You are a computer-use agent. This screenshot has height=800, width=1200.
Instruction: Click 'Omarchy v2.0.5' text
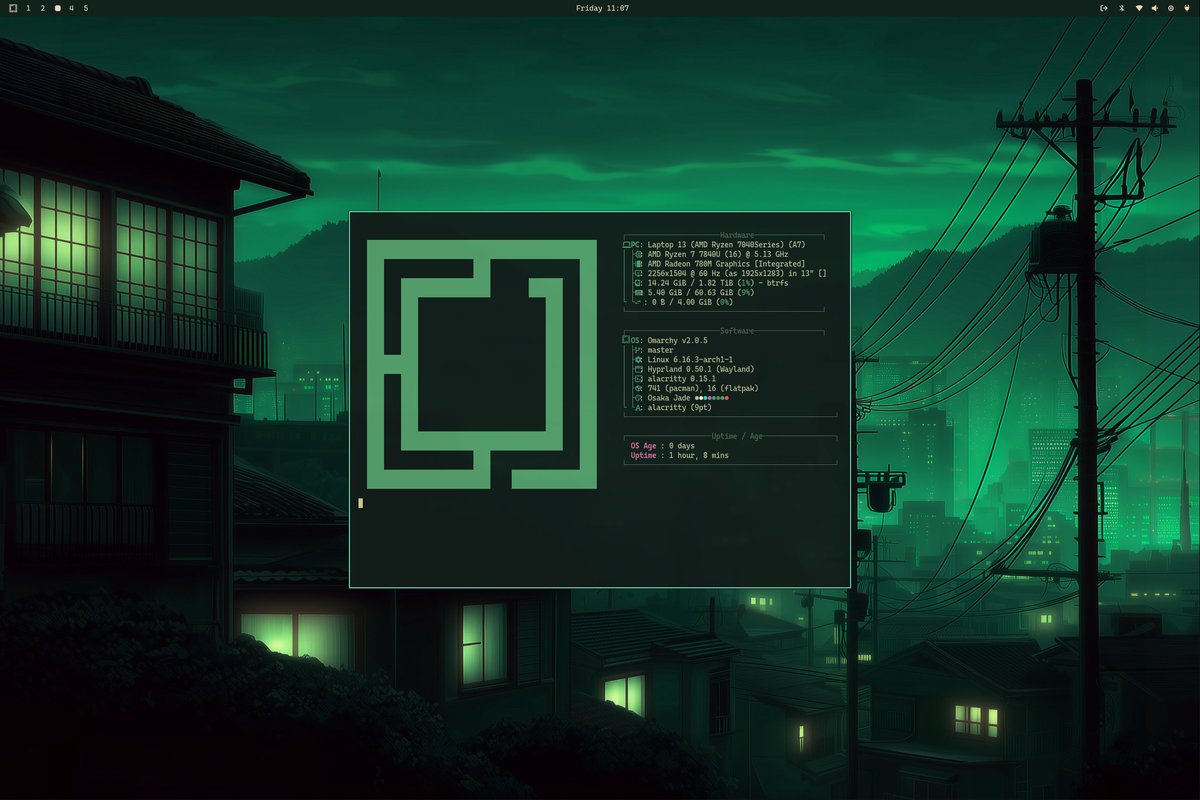[678, 340]
